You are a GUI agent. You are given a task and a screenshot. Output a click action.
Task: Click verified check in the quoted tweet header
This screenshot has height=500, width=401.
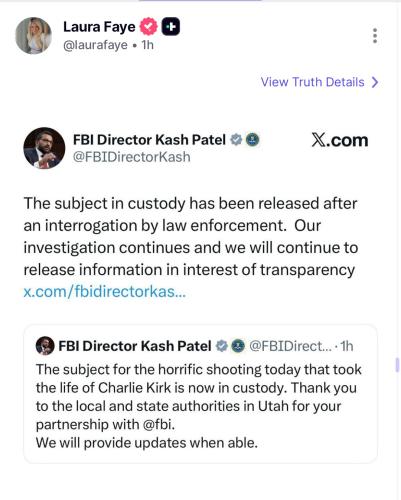coord(221,346)
